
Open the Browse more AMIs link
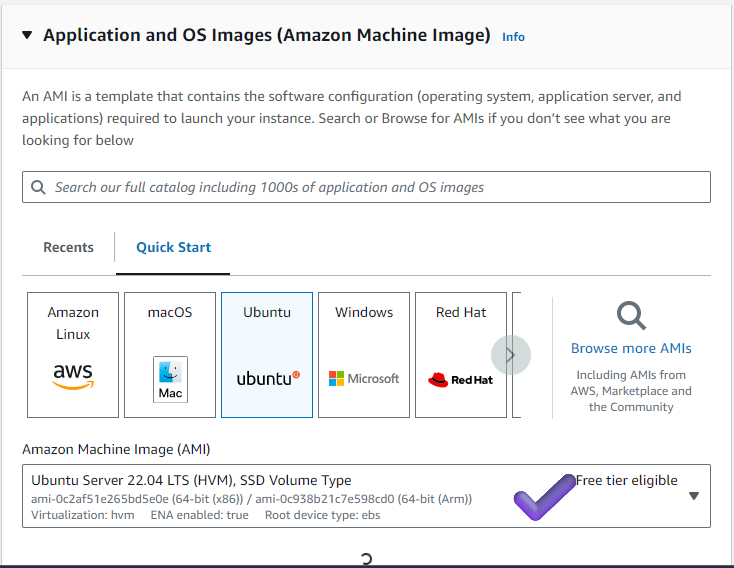(631, 348)
